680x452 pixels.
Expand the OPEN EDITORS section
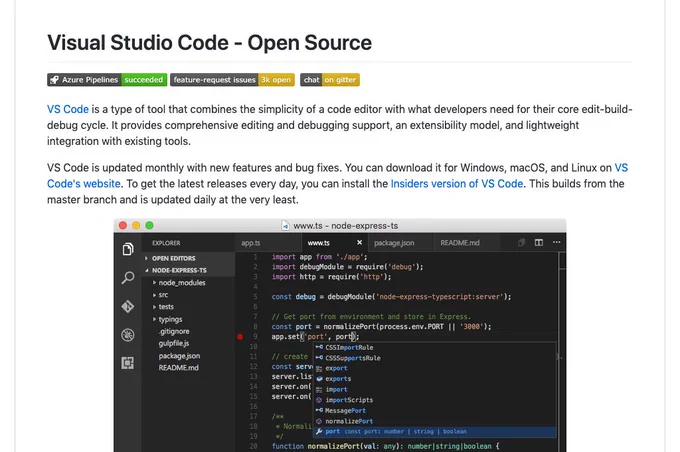click(189, 258)
